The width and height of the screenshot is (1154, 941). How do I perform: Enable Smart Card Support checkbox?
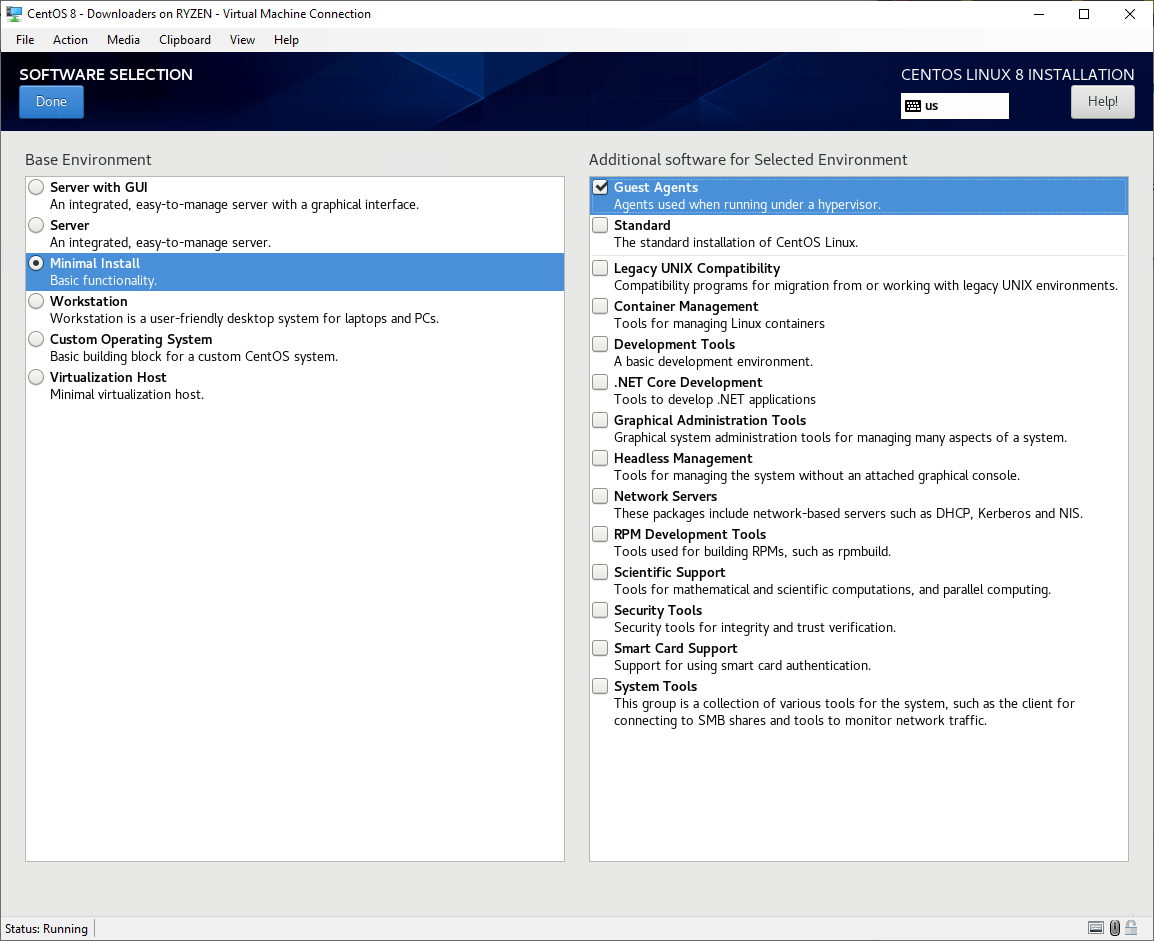pyautogui.click(x=601, y=647)
